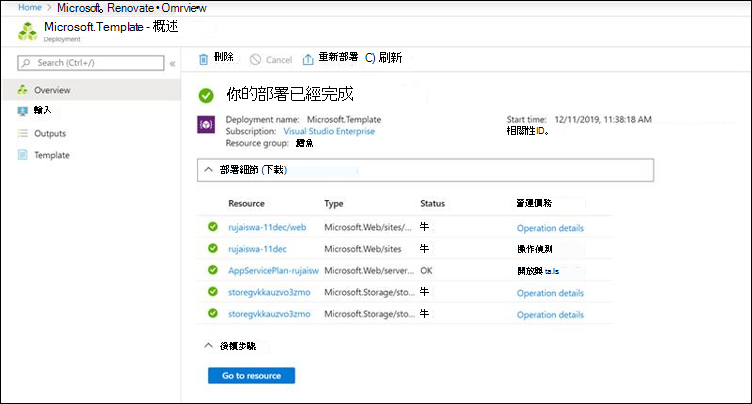Click green check icon beside AppServicePlan-rujaisw
The image size is (752, 404).
213,270
